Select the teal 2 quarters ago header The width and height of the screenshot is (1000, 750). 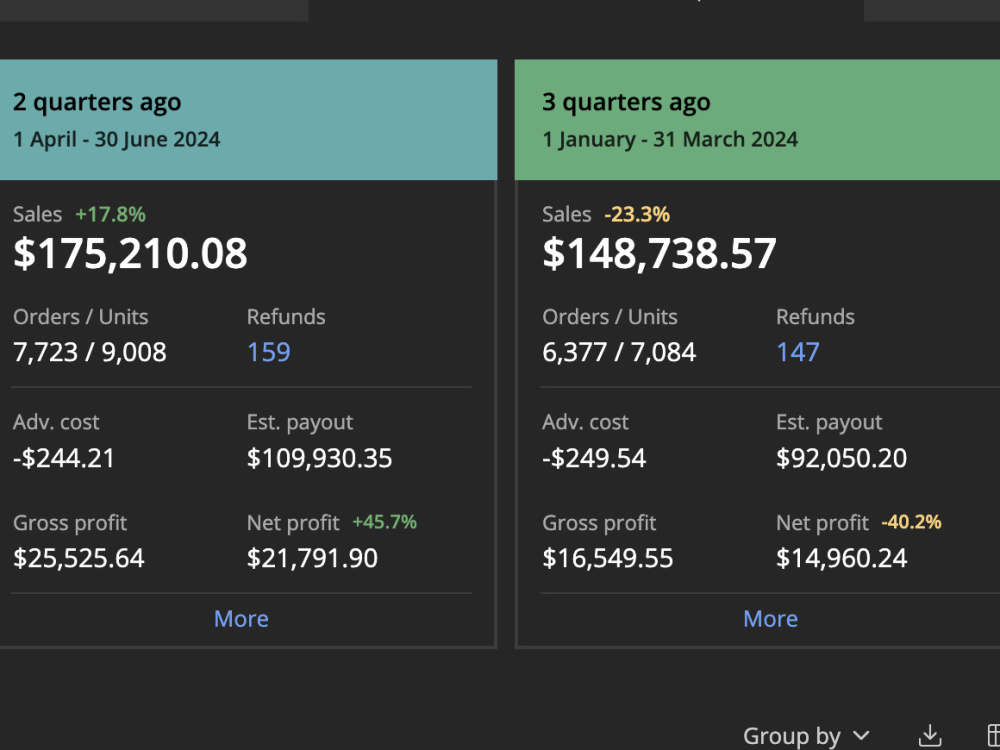[248, 120]
